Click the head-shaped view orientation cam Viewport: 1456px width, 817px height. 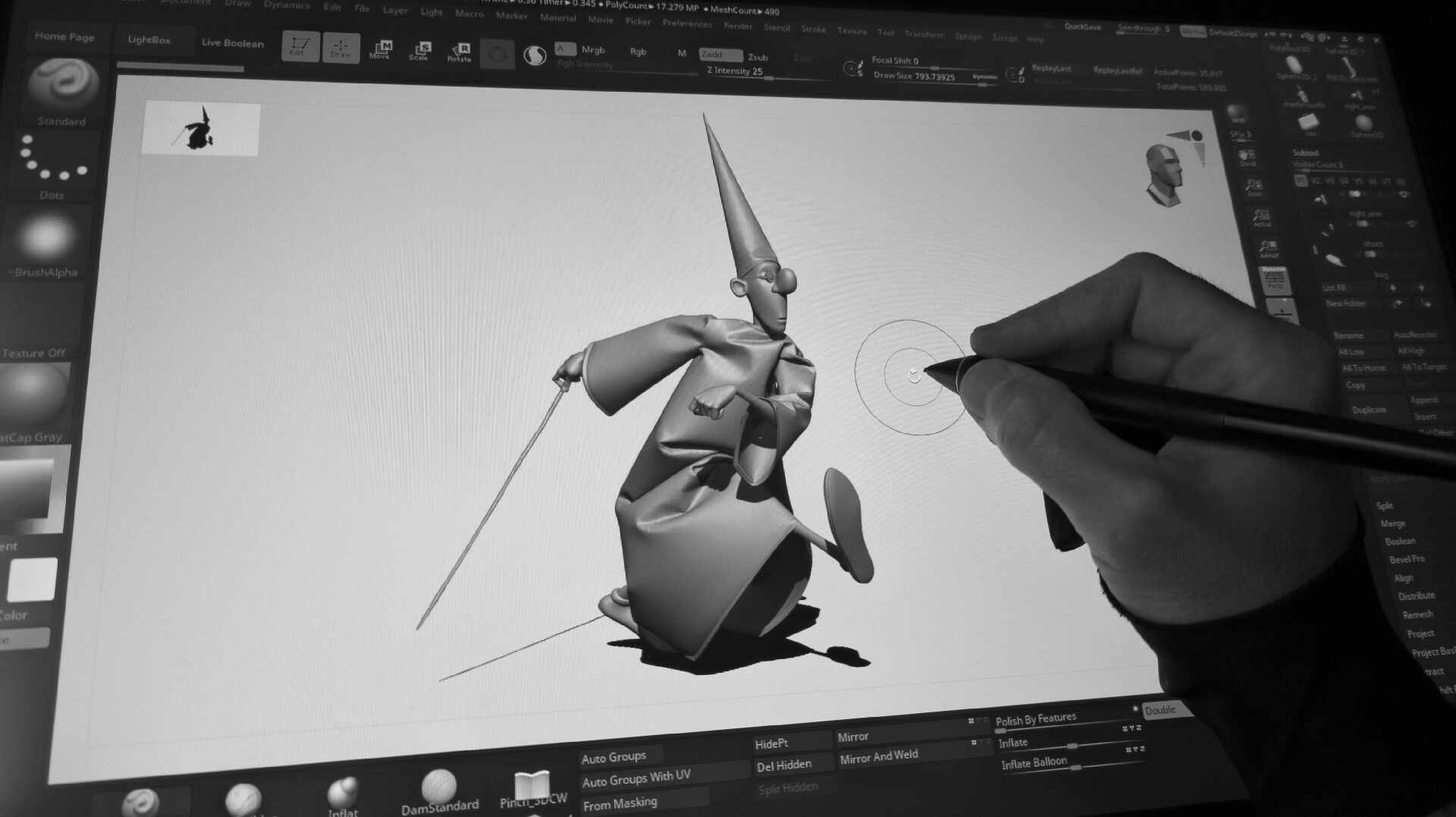tap(1164, 176)
